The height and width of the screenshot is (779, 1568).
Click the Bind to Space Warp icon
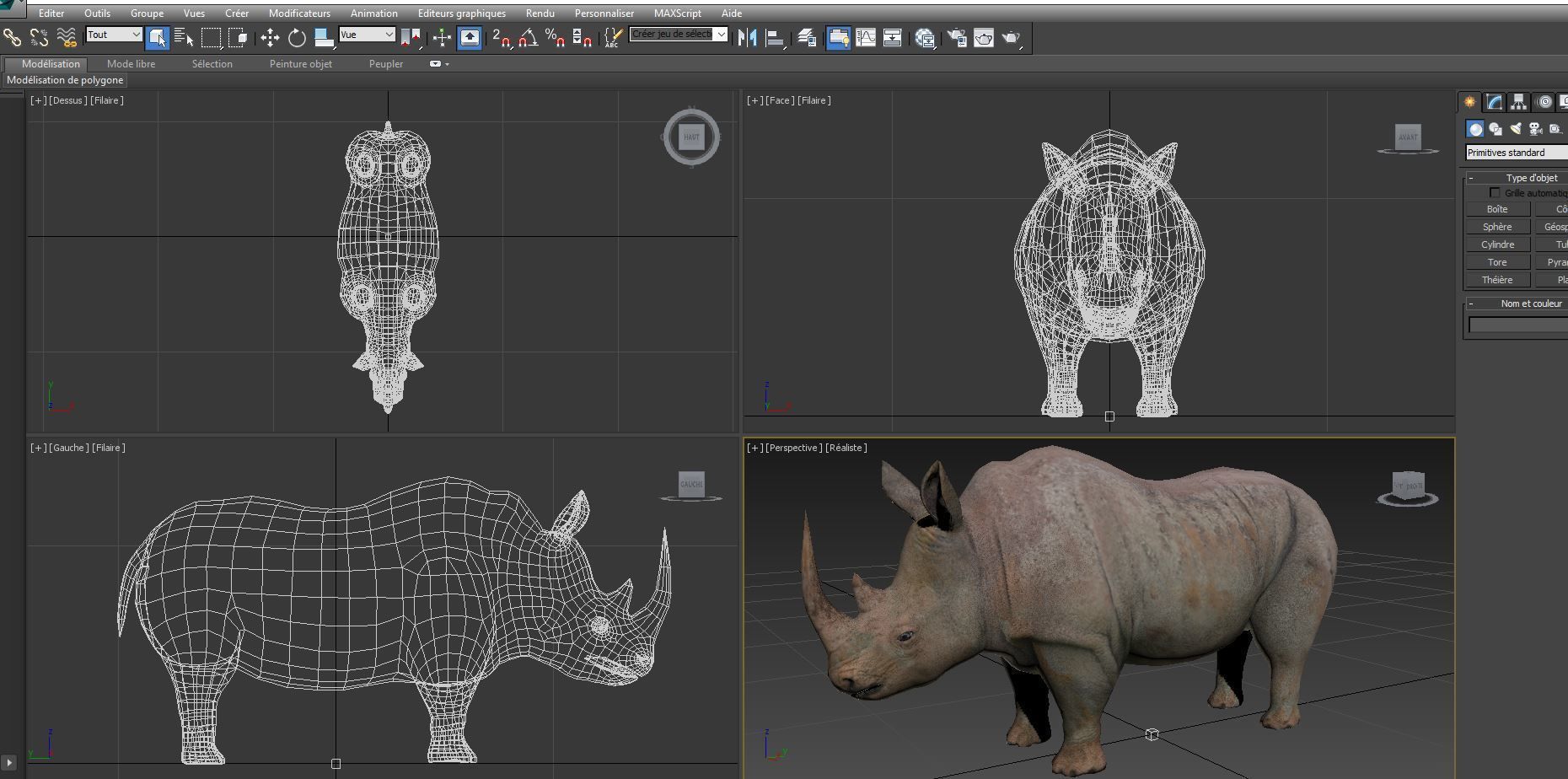coord(67,37)
